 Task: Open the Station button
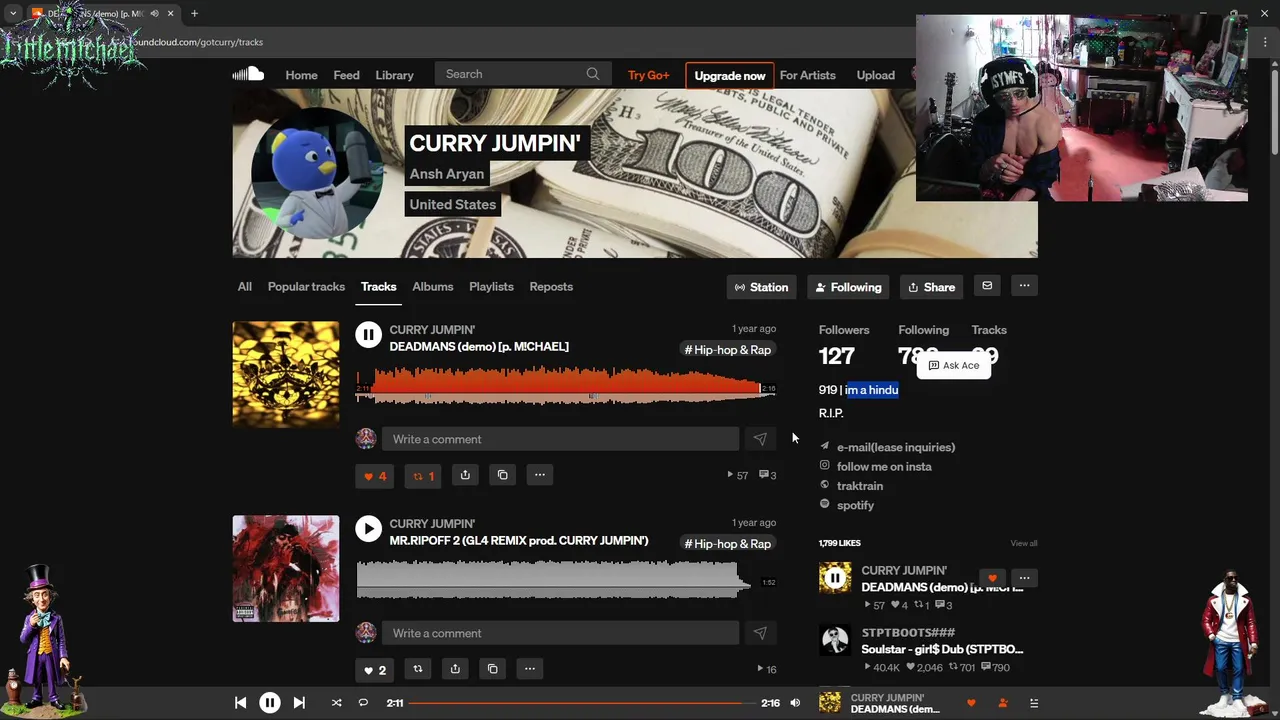pyautogui.click(x=762, y=287)
